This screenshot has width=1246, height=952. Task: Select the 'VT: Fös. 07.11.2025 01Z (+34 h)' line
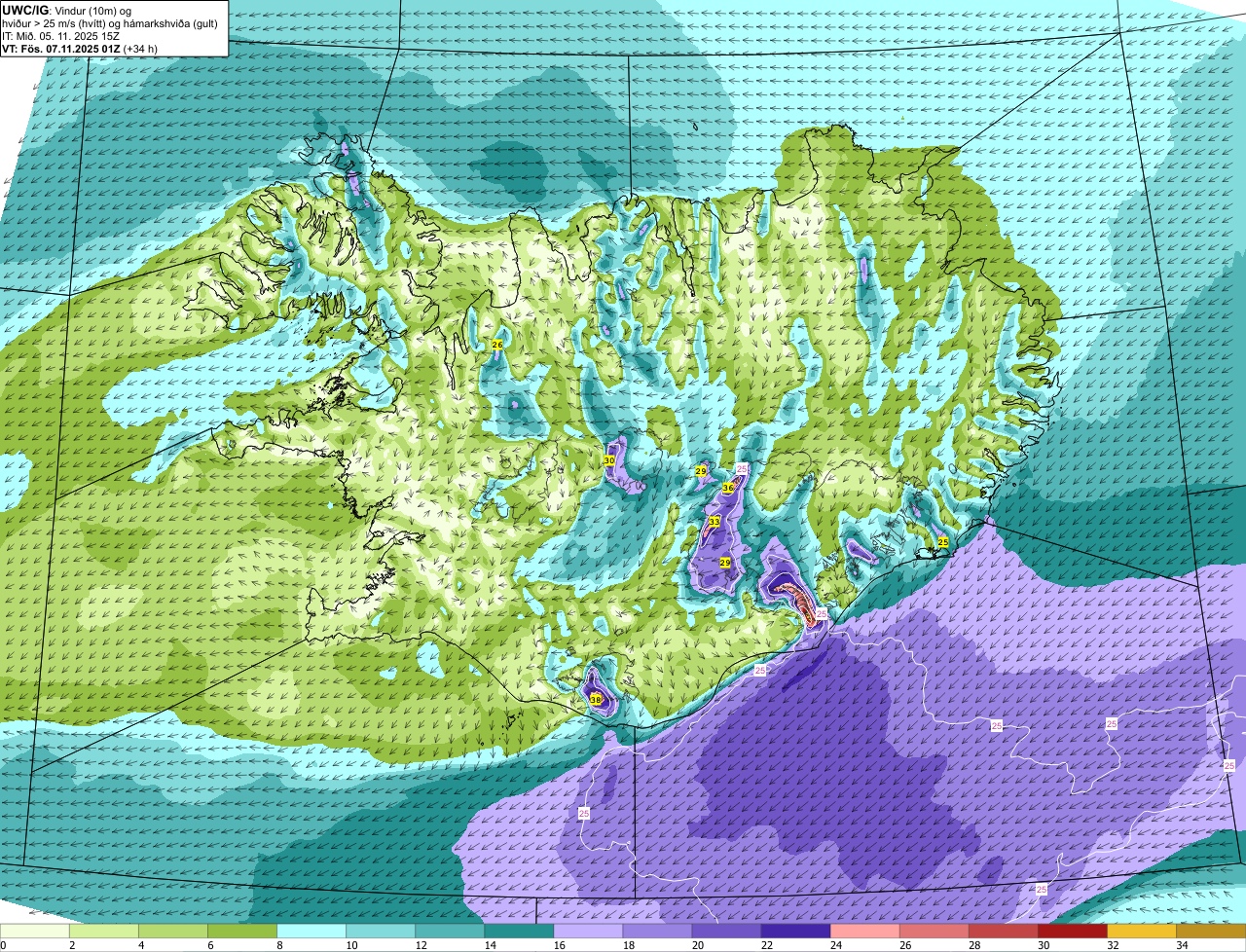tap(80, 48)
